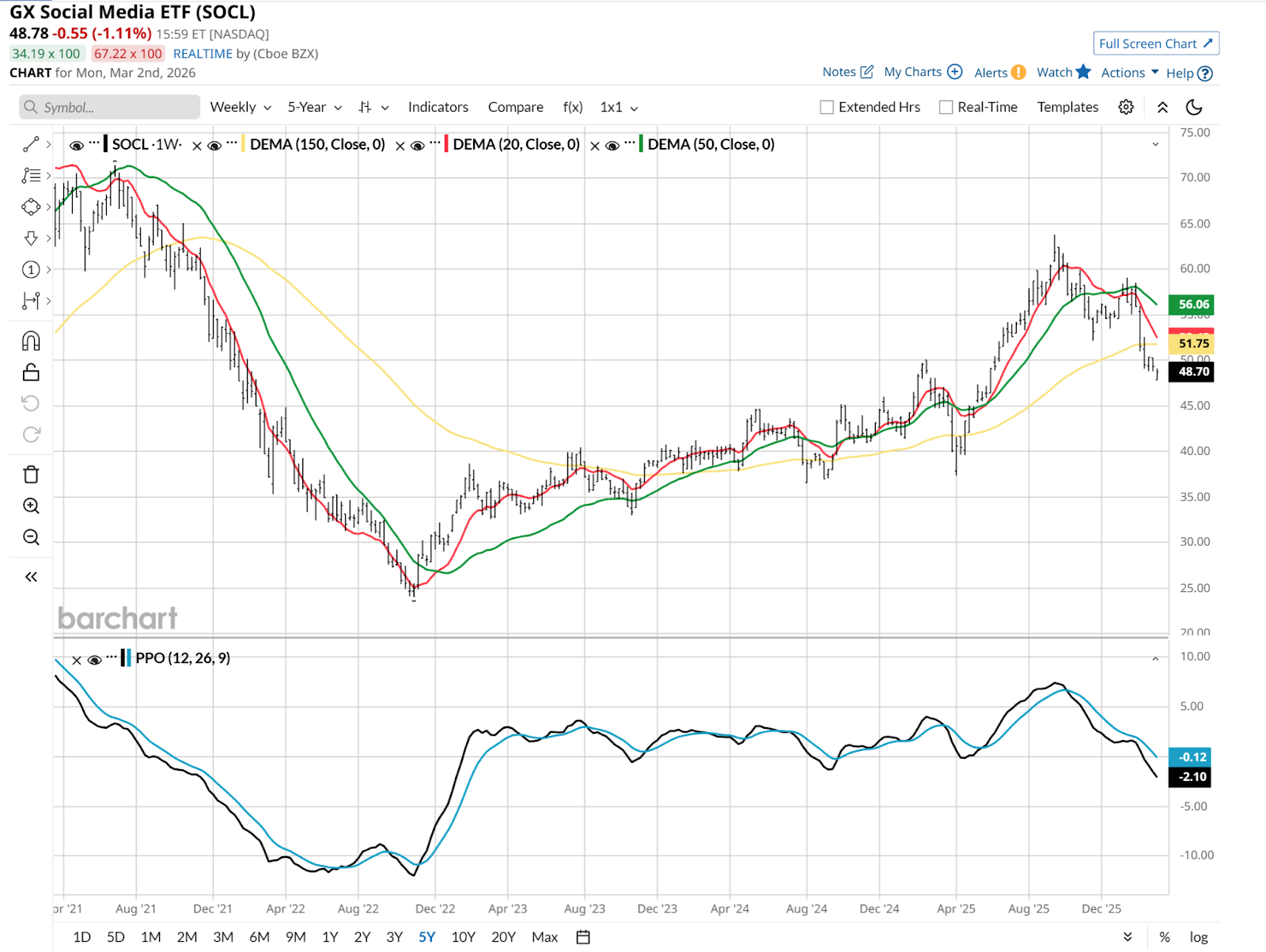The image size is (1266, 952).
Task: Toggle percent scale with % button
Action: point(1165,937)
